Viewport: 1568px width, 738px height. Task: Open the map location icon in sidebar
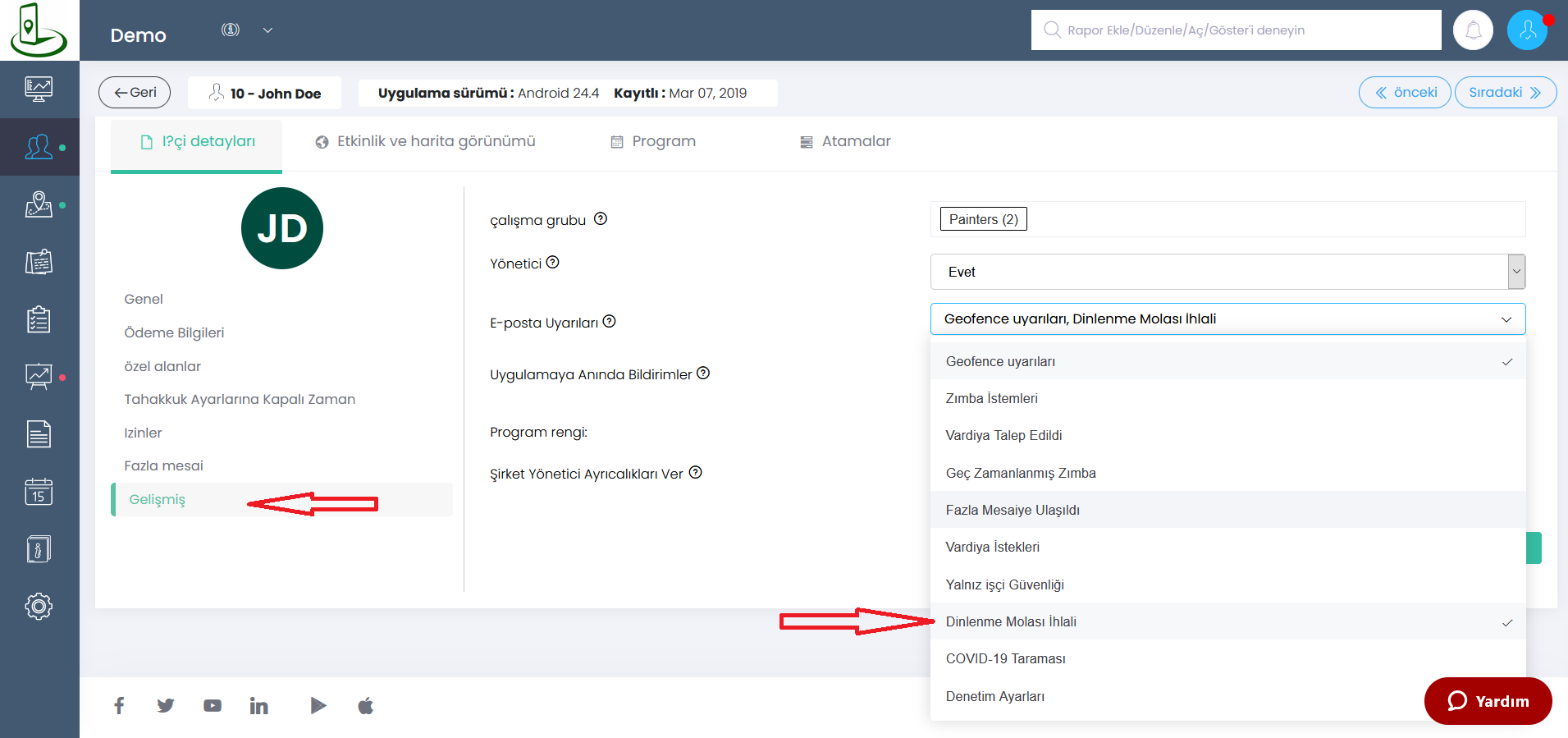pyautogui.click(x=39, y=204)
